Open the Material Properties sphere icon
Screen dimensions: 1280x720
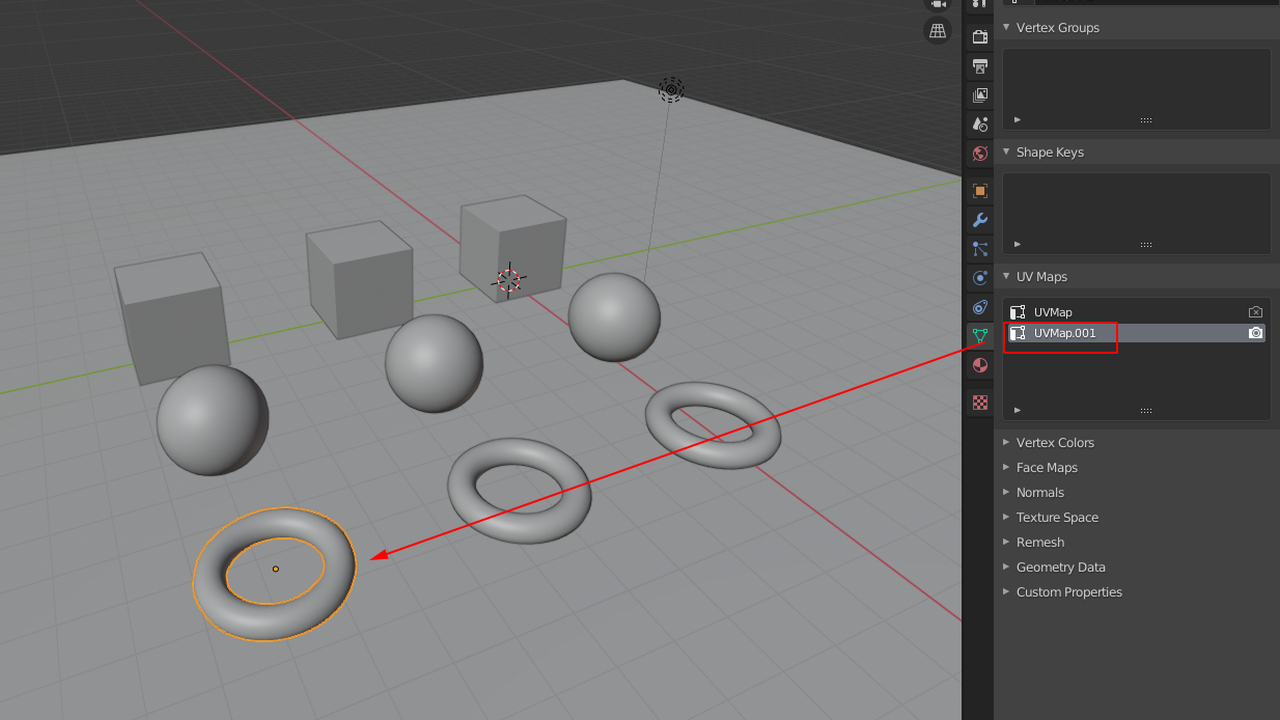point(979,365)
